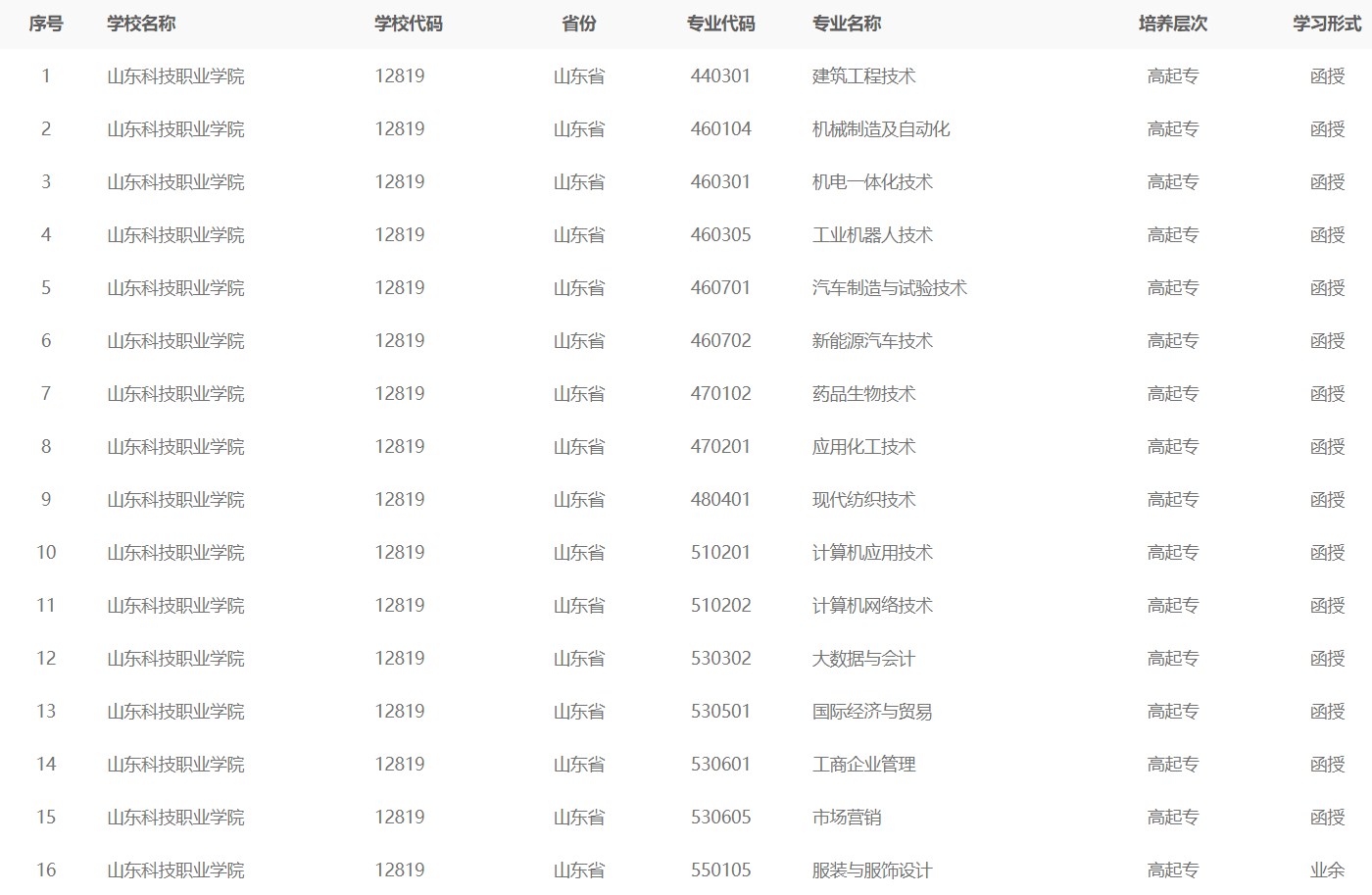Click the 业余 study form in row 16

(x=1327, y=870)
